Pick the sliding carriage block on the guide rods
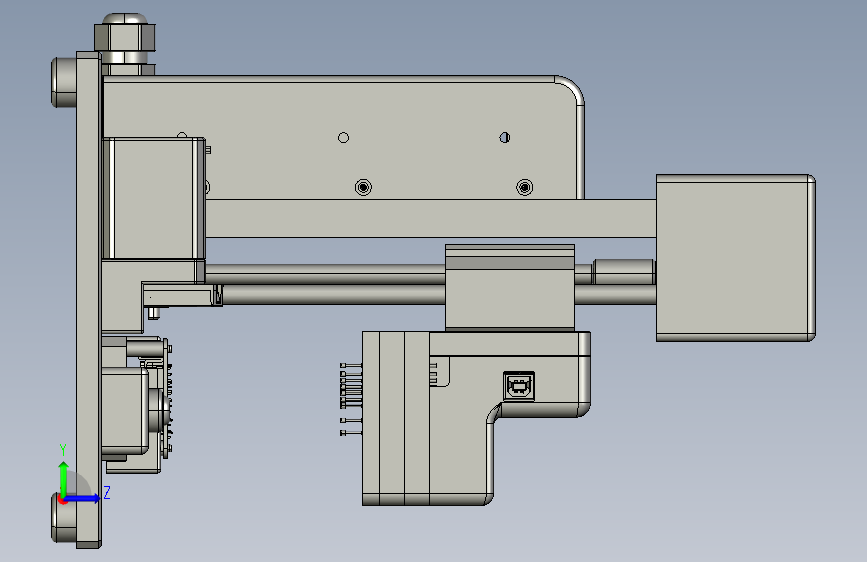 [510, 287]
